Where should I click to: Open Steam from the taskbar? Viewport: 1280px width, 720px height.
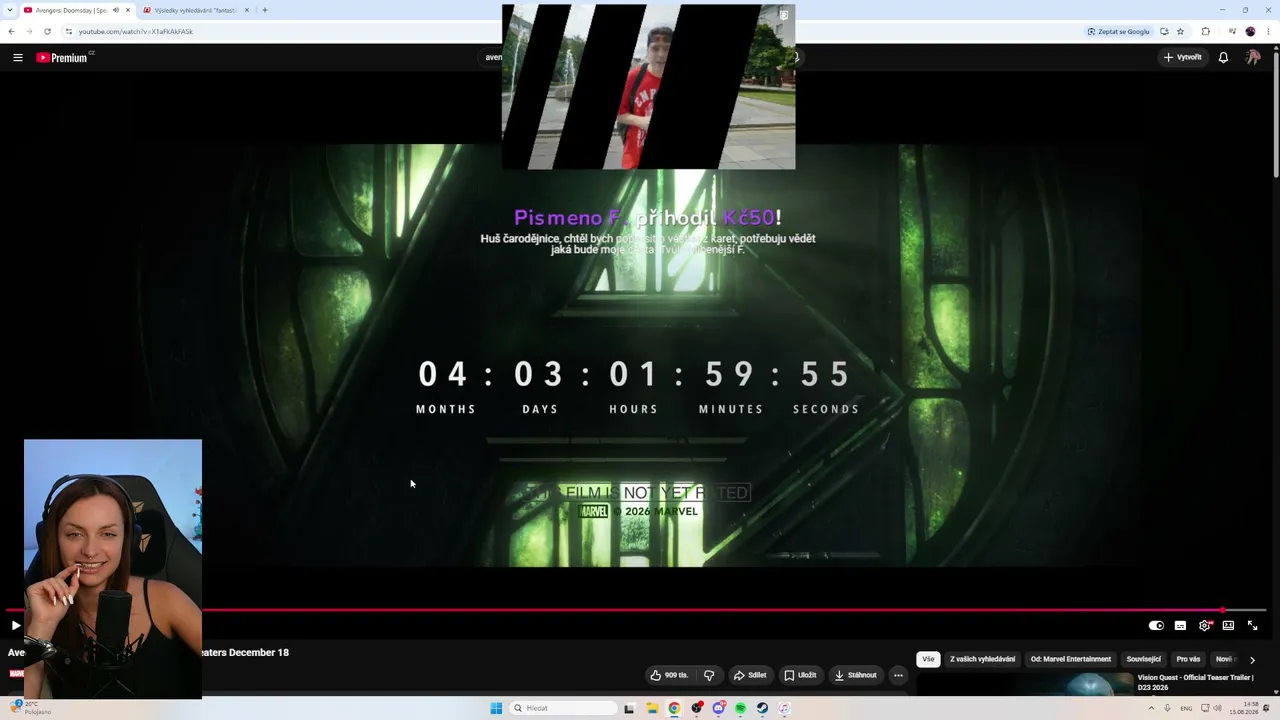pyautogui.click(x=762, y=708)
